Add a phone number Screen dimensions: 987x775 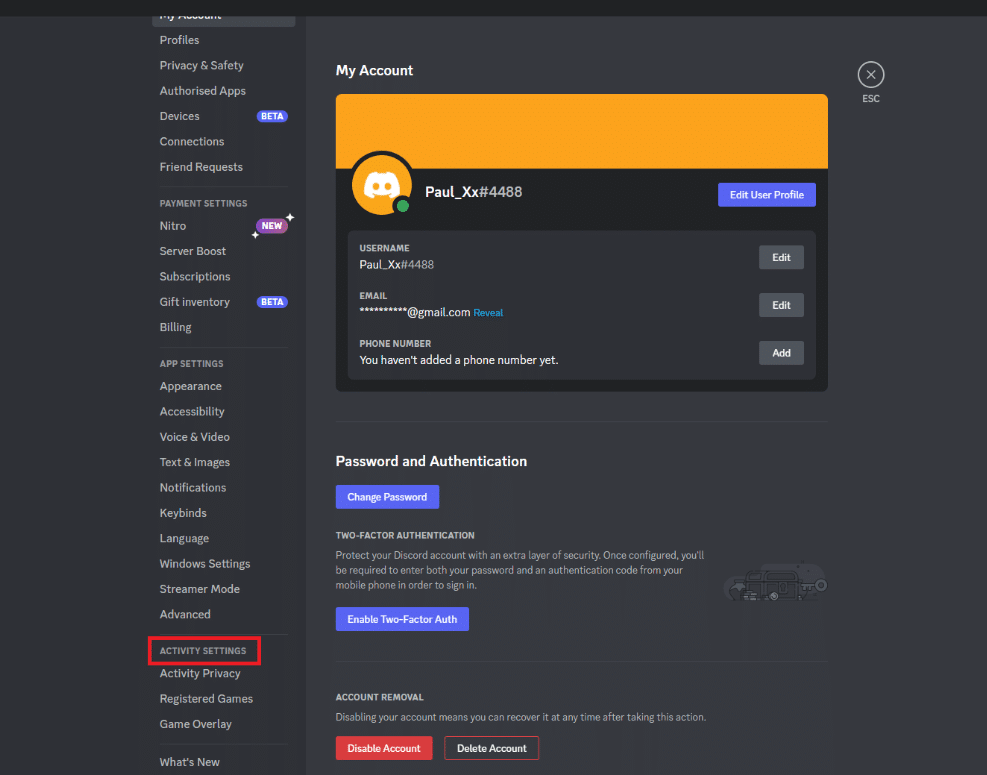pyautogui.click(x=781, y=353)
